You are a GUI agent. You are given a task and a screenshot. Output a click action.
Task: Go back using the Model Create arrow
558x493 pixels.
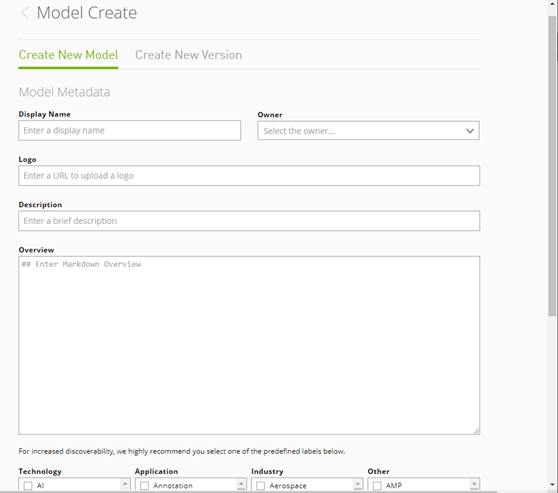(x=25, y=13)
